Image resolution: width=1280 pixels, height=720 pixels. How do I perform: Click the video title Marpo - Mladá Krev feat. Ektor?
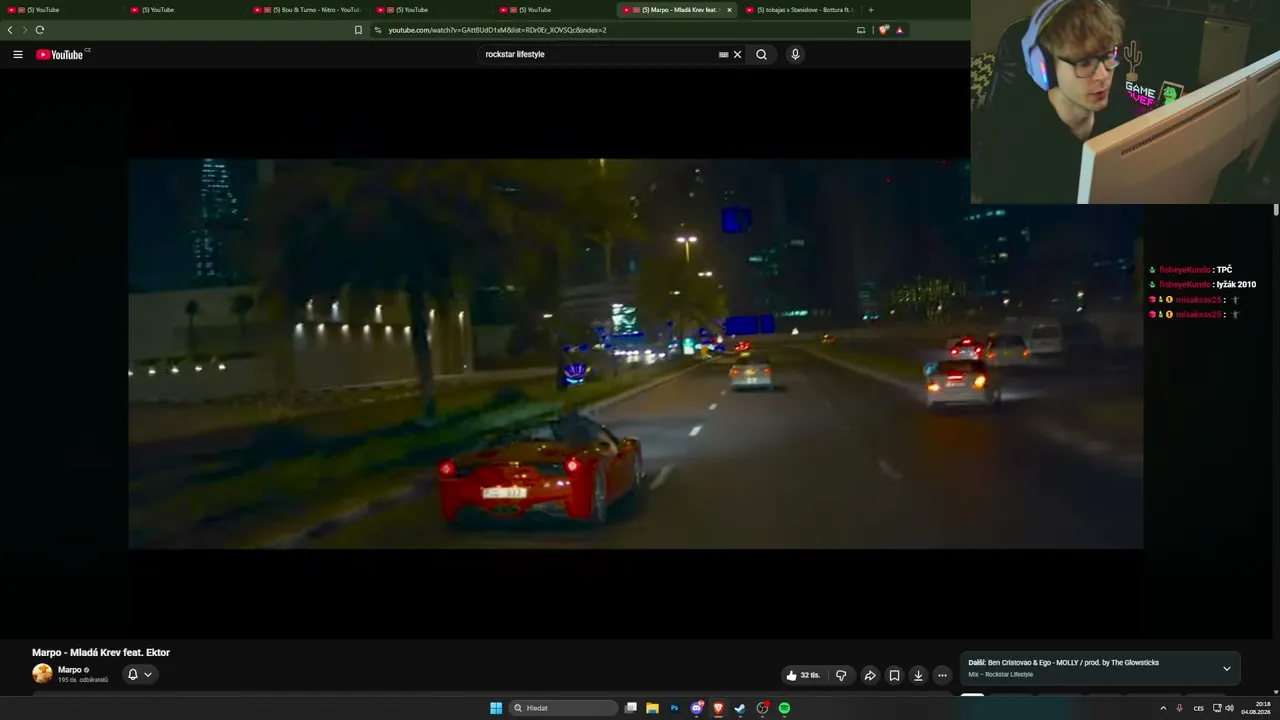coord(101,652)
